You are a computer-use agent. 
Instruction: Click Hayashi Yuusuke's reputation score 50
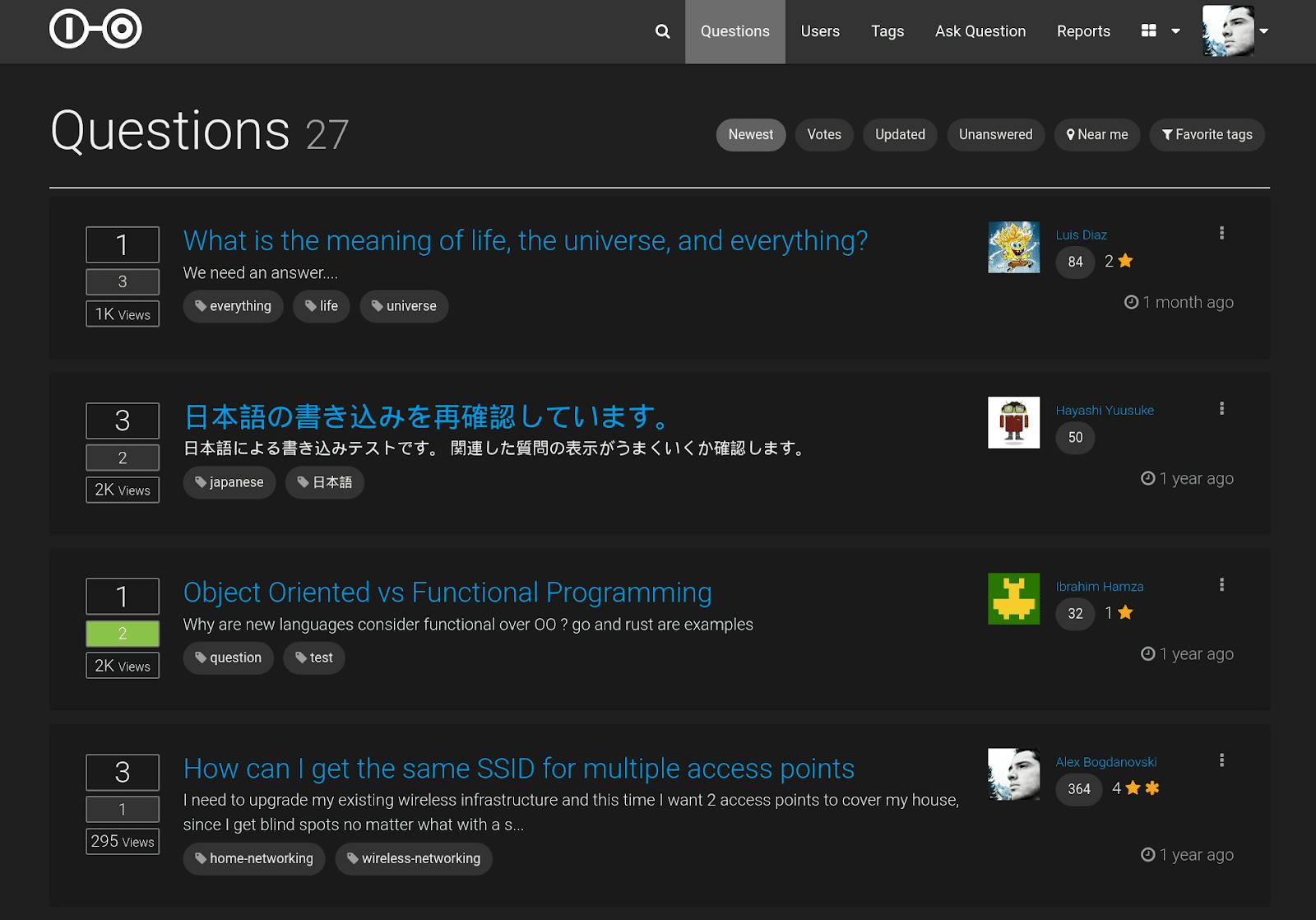tap(1075, 438)
